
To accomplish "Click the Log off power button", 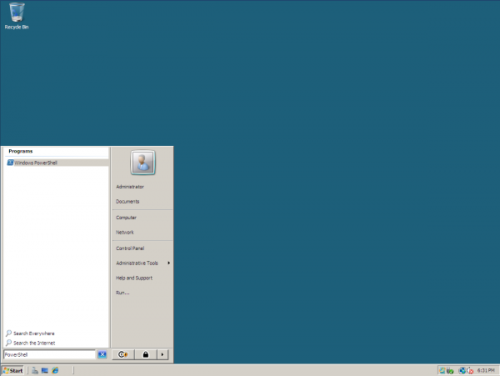I will click(123, 354).
